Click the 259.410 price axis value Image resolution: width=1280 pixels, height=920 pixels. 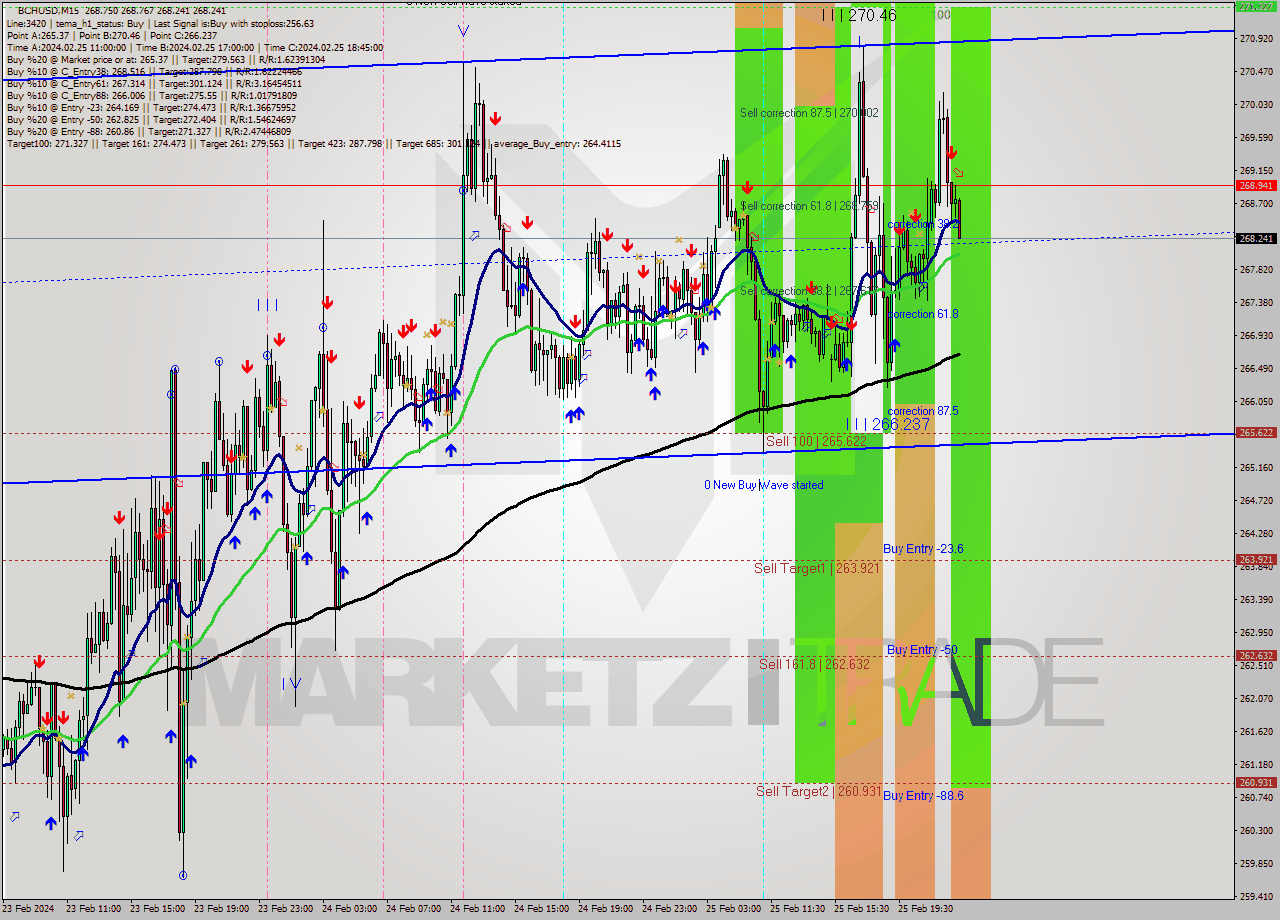1256,896
